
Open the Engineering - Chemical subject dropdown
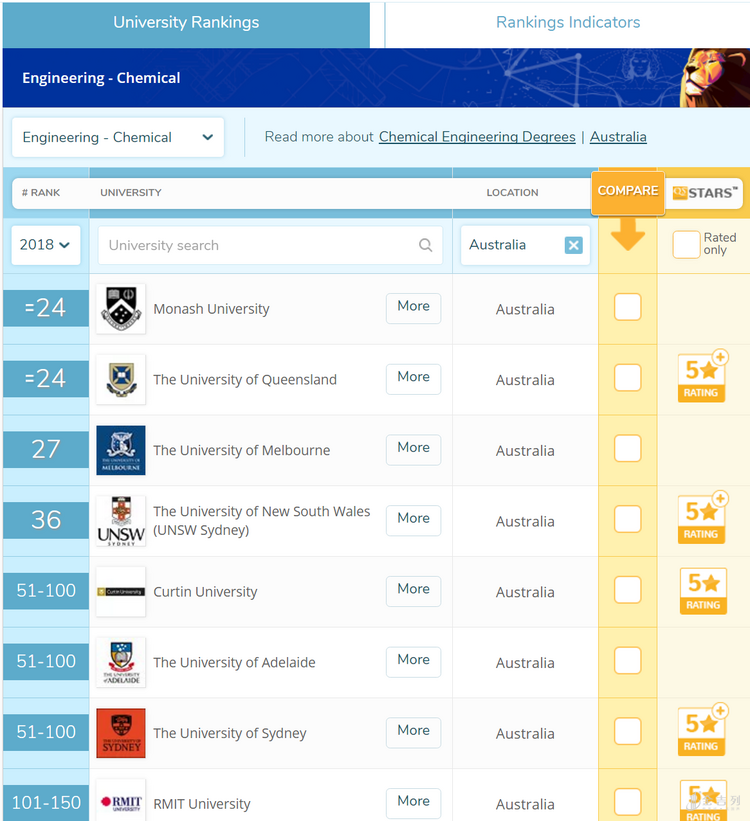[x=118, y=137]
